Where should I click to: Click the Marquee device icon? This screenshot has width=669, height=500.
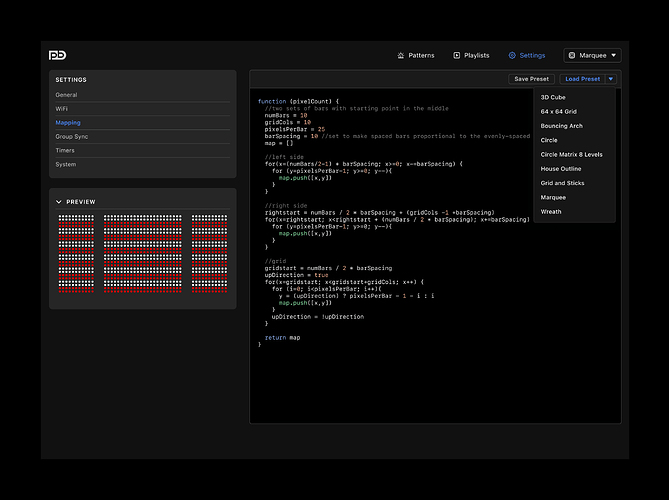pos(572,55)
